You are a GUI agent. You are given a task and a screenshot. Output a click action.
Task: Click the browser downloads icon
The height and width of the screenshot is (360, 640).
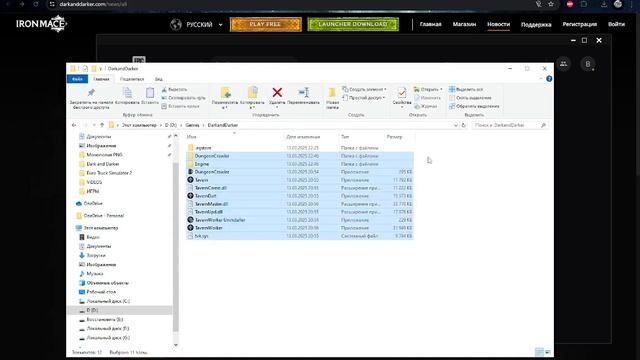tap(604, 4)
